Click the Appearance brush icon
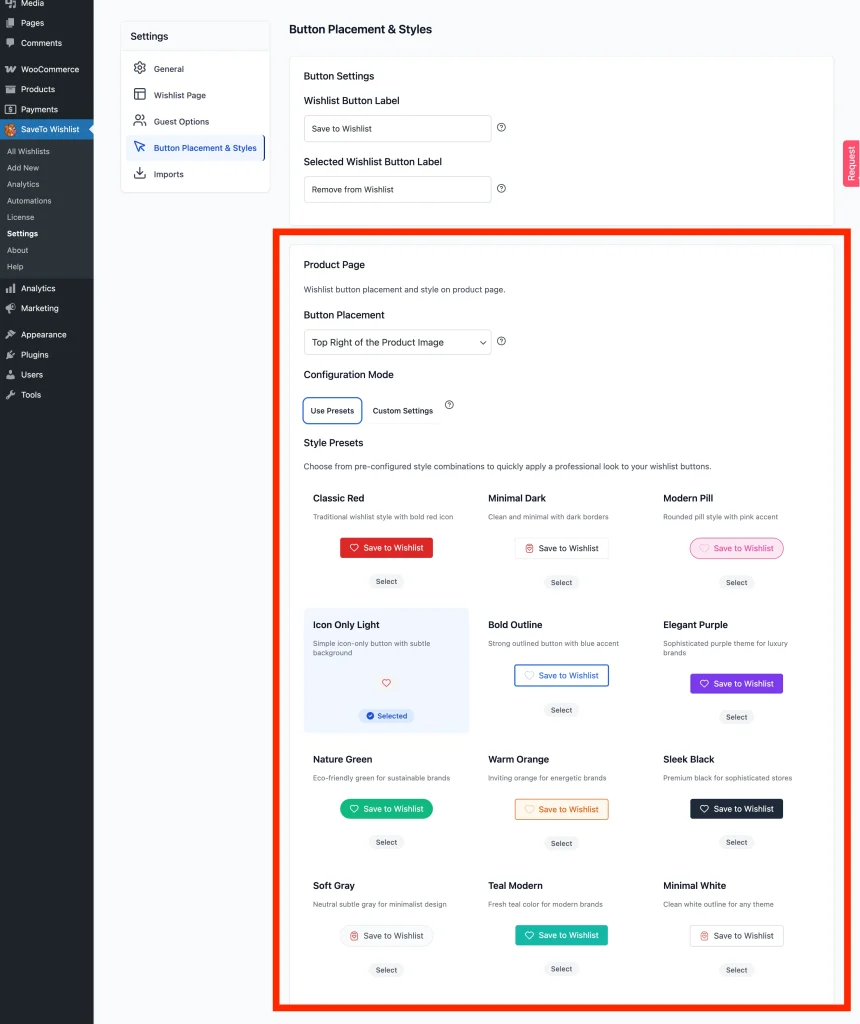The height and width of the screenshot is (1024, 860). (x=10, y=334)
